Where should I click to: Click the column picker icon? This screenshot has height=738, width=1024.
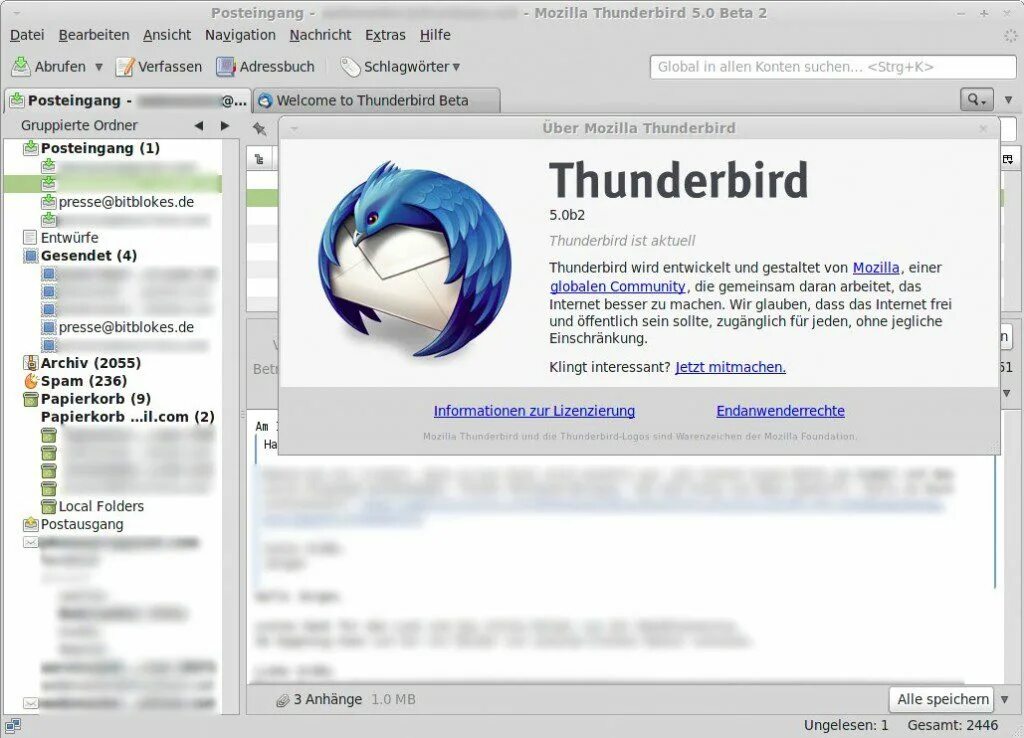(1008, 159)
